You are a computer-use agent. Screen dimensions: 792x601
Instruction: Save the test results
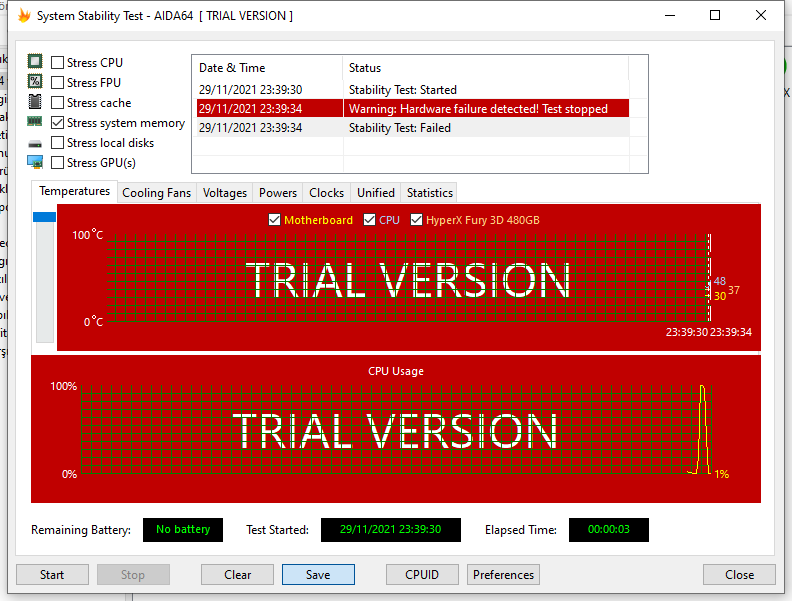(318, 575)
